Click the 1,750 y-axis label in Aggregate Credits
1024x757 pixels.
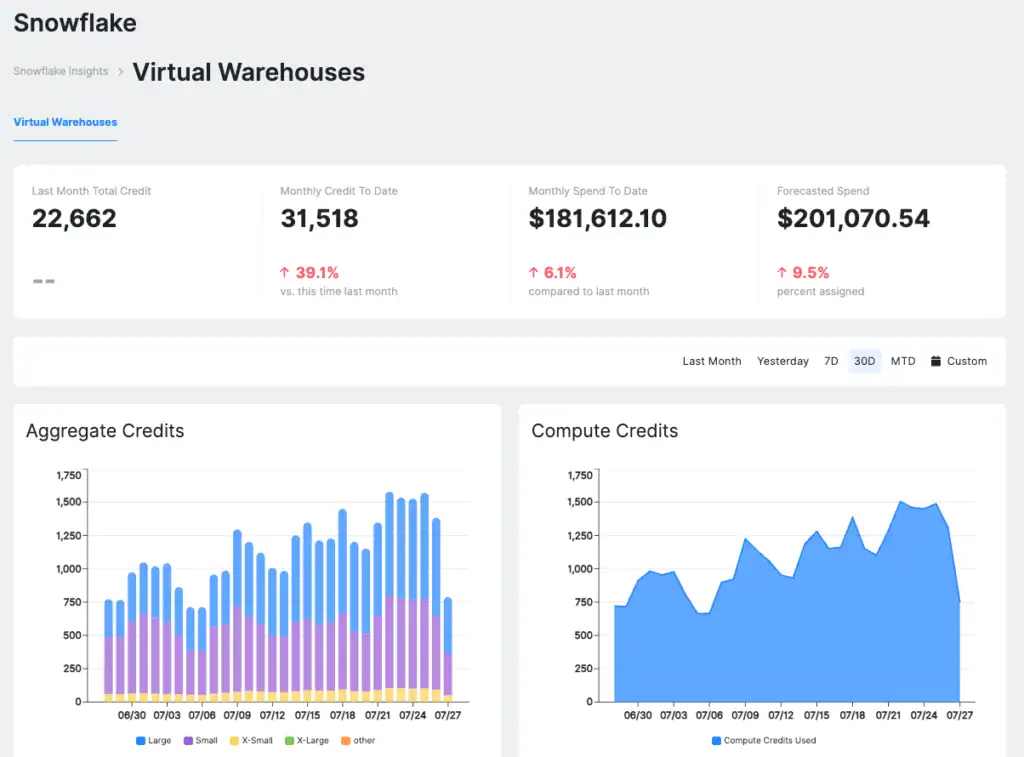(69, 475)
